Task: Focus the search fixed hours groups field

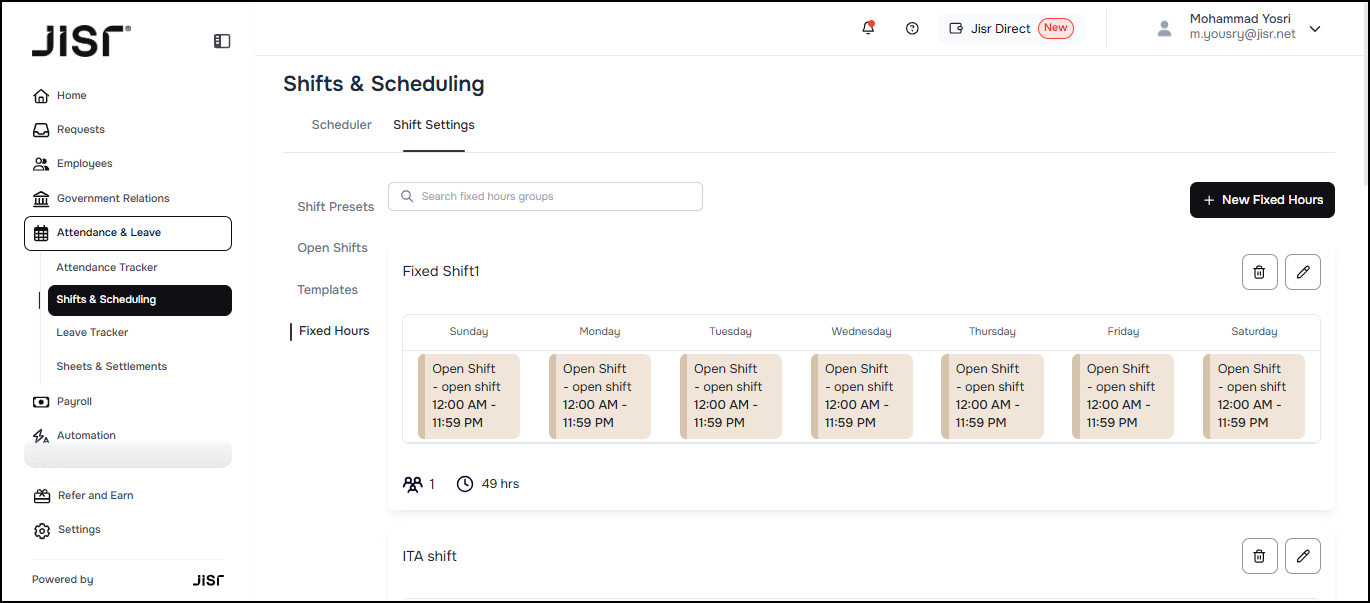Action: (x=545, y=197)
